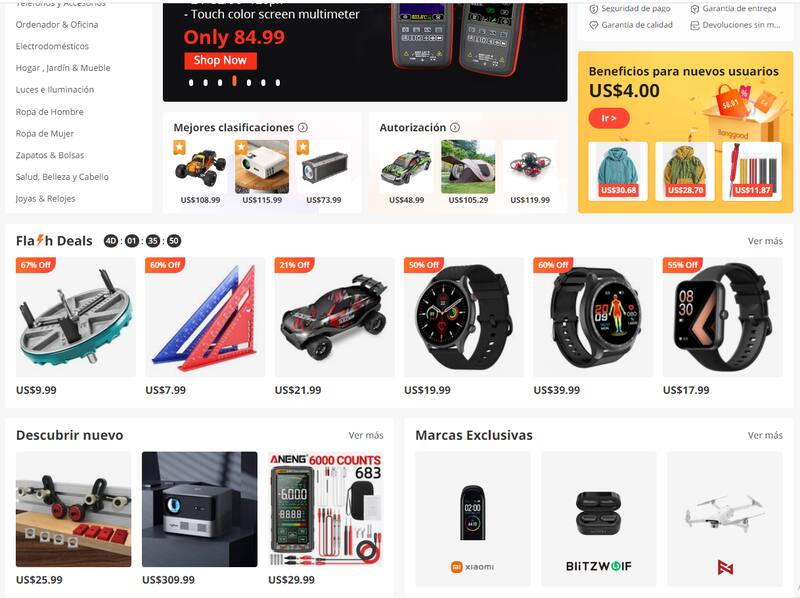Expand Ver más in Marcas Exclusivas
The width and height of the screenshot is (800, 598).
[765, 435]
